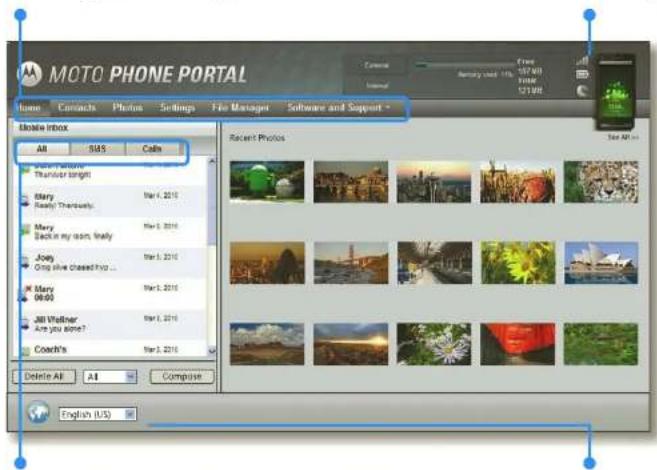Click the battery status icon
The width and height of the screenshot is (657, 470).
pyautogui.click(x=582, y=75)
